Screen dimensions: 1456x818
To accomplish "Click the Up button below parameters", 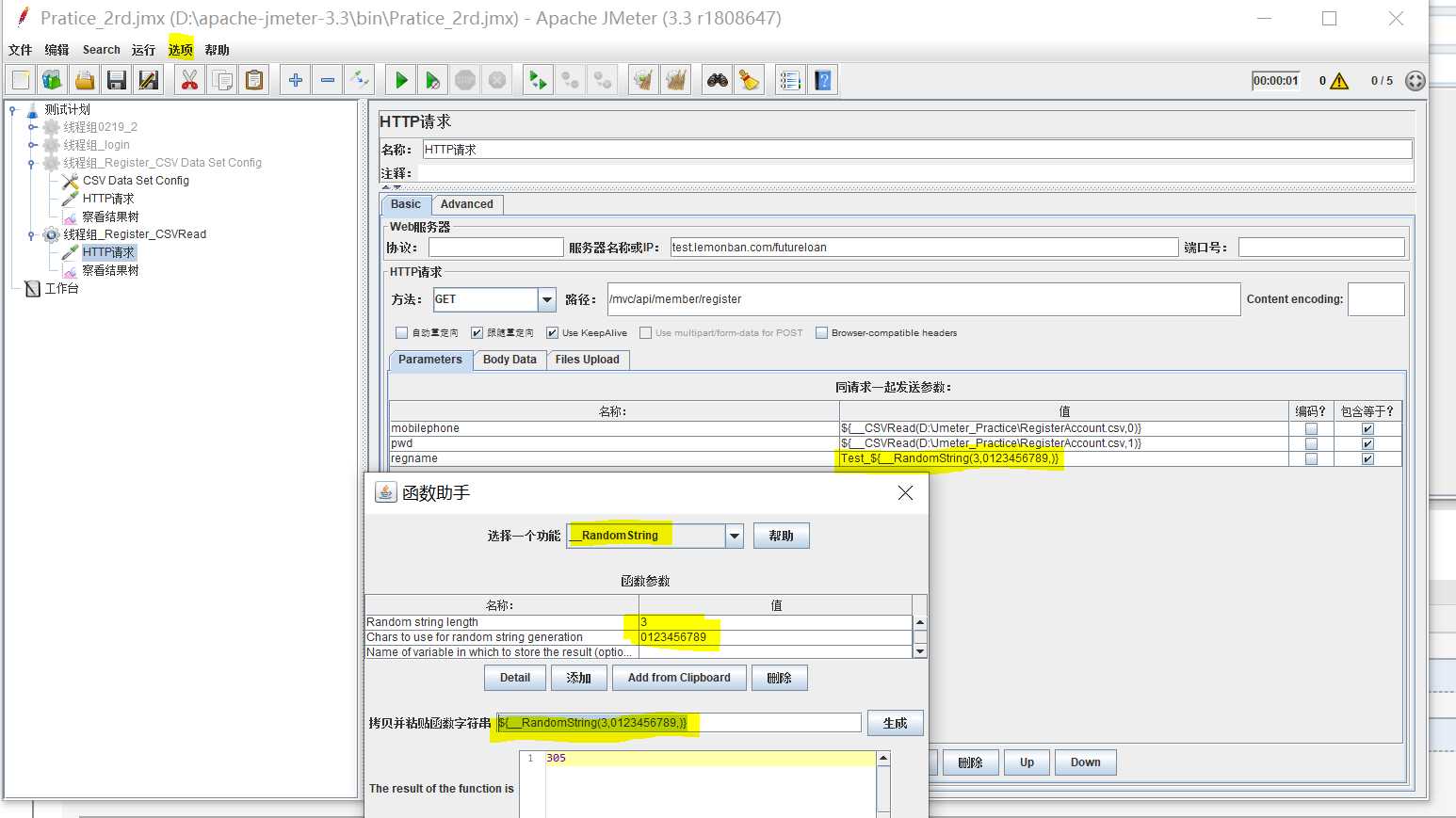I will pos(1027,762).
